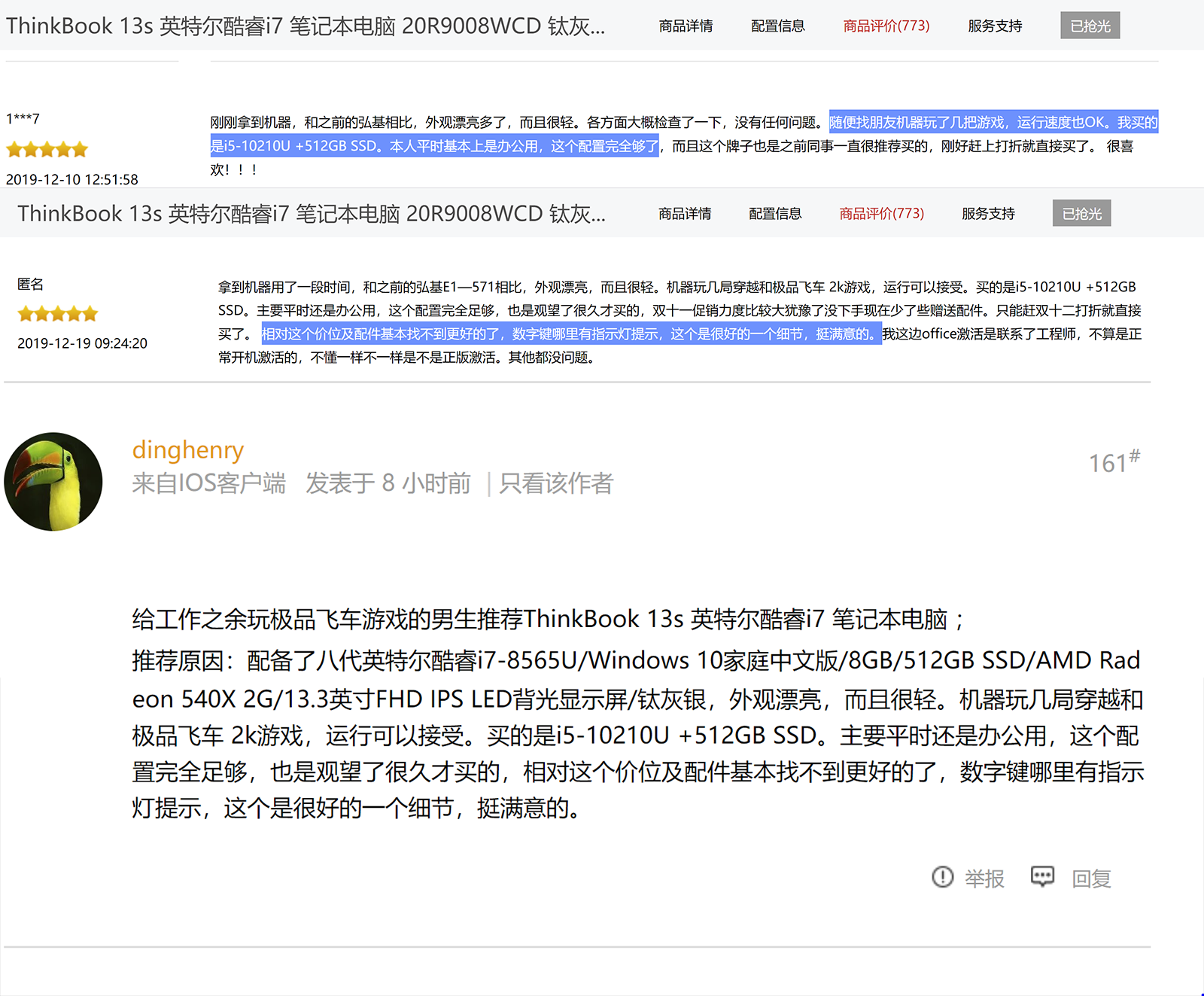Click floor number 161#
The image size is (1204, 996).
[1114, 461]
